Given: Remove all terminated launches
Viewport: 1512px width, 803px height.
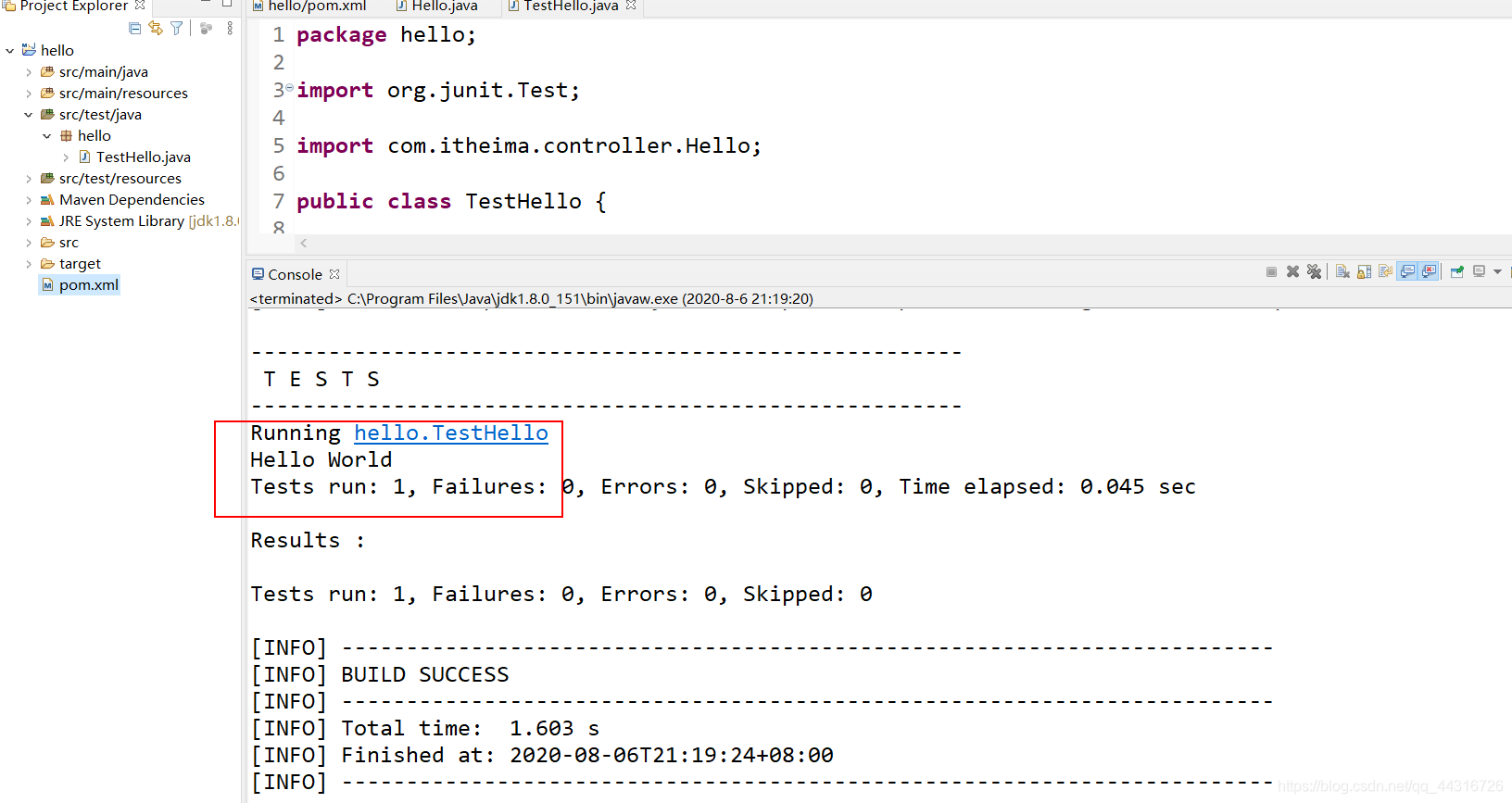Looking at the screenshot, I should click(1314, 271).
